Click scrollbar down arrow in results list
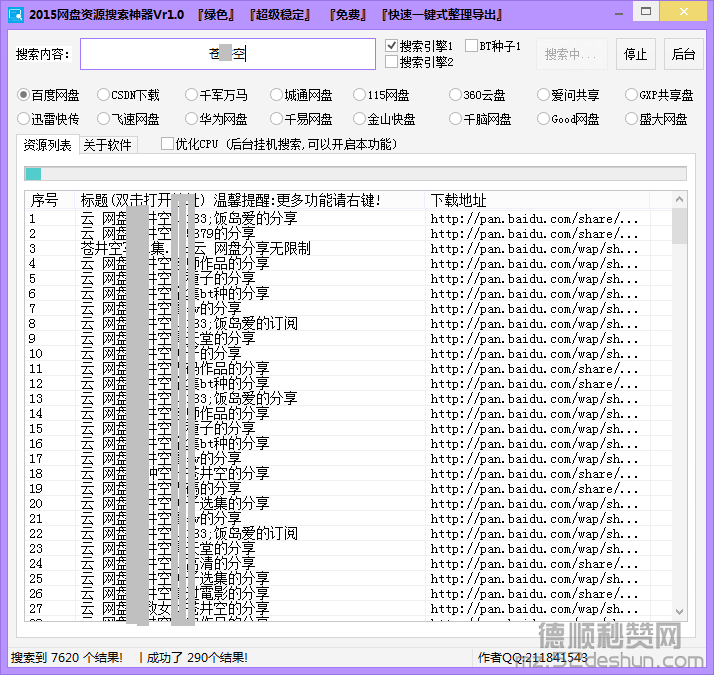 click(679, 612)
